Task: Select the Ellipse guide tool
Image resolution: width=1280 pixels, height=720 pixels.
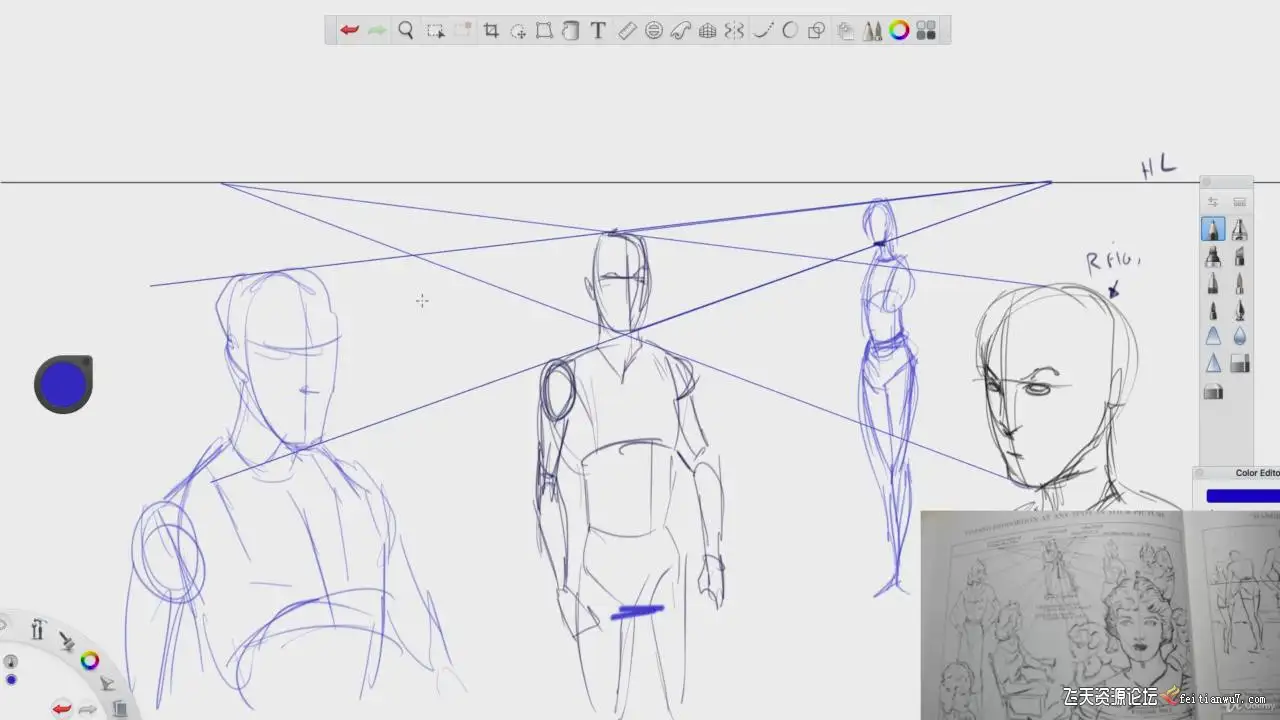Action: [x=654, y=30]
